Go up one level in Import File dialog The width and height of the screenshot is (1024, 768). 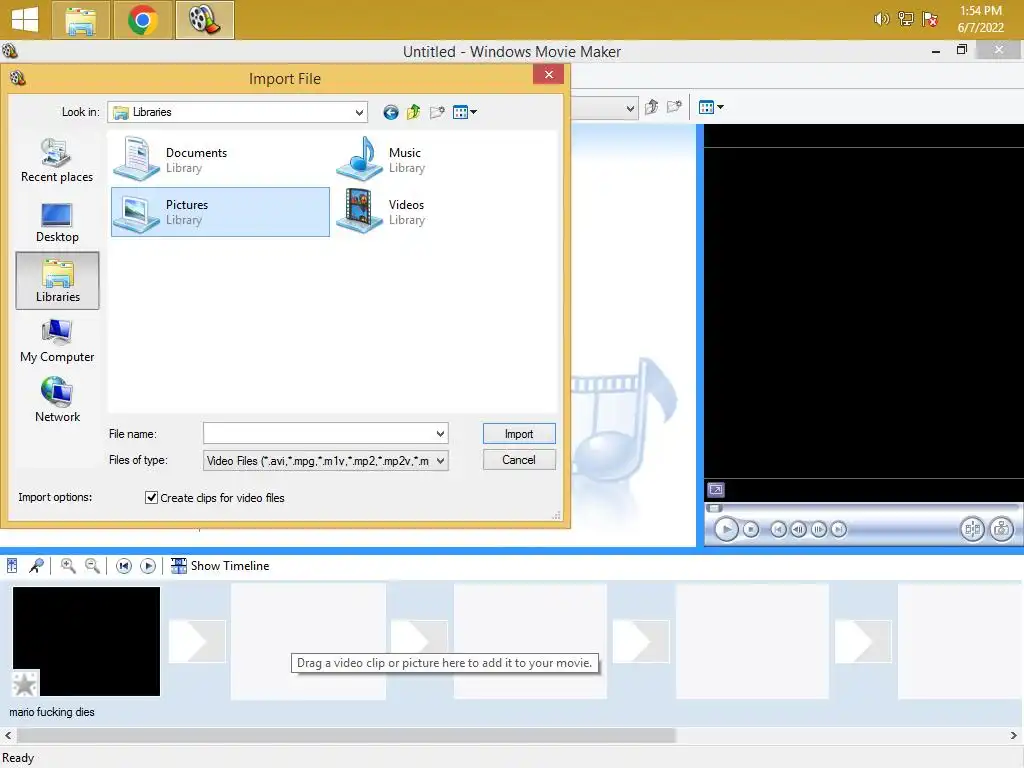point(413,112)
